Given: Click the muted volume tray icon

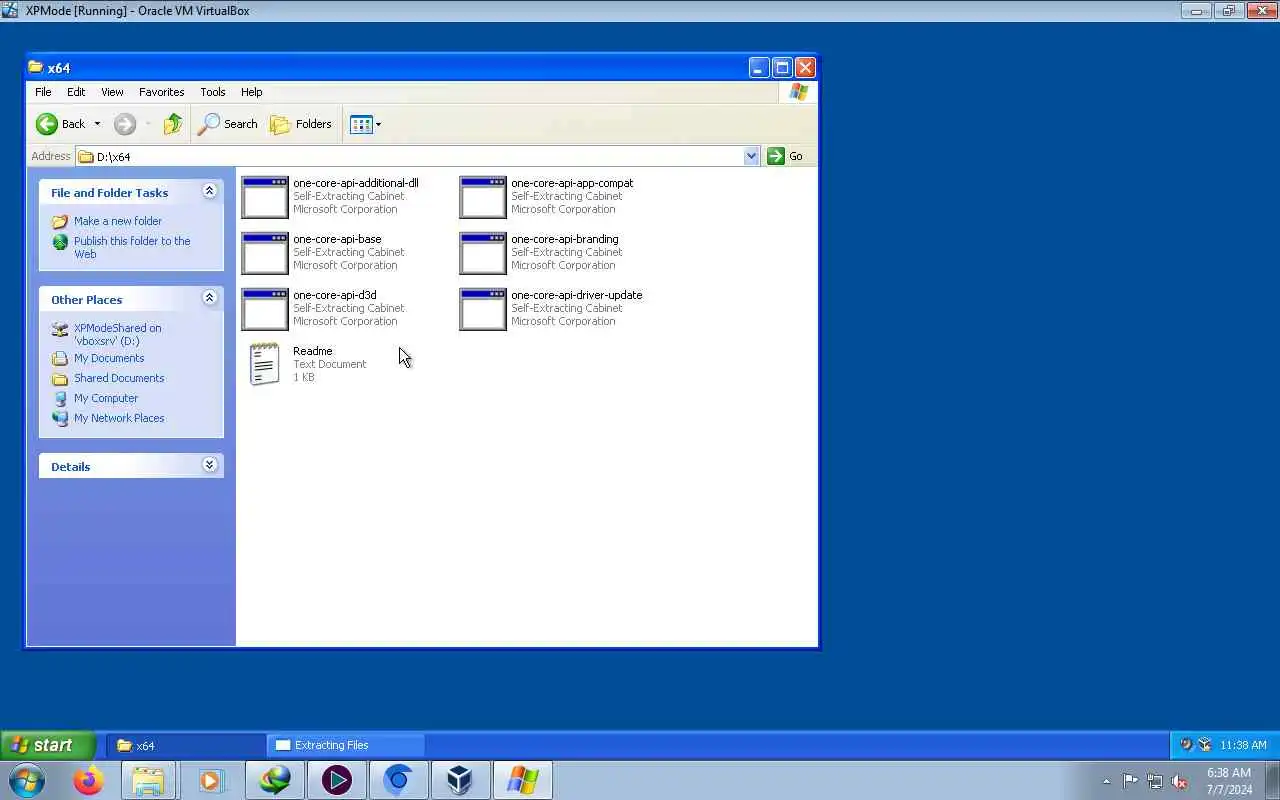Looking at the screenshot, I should pos(1179,781).
